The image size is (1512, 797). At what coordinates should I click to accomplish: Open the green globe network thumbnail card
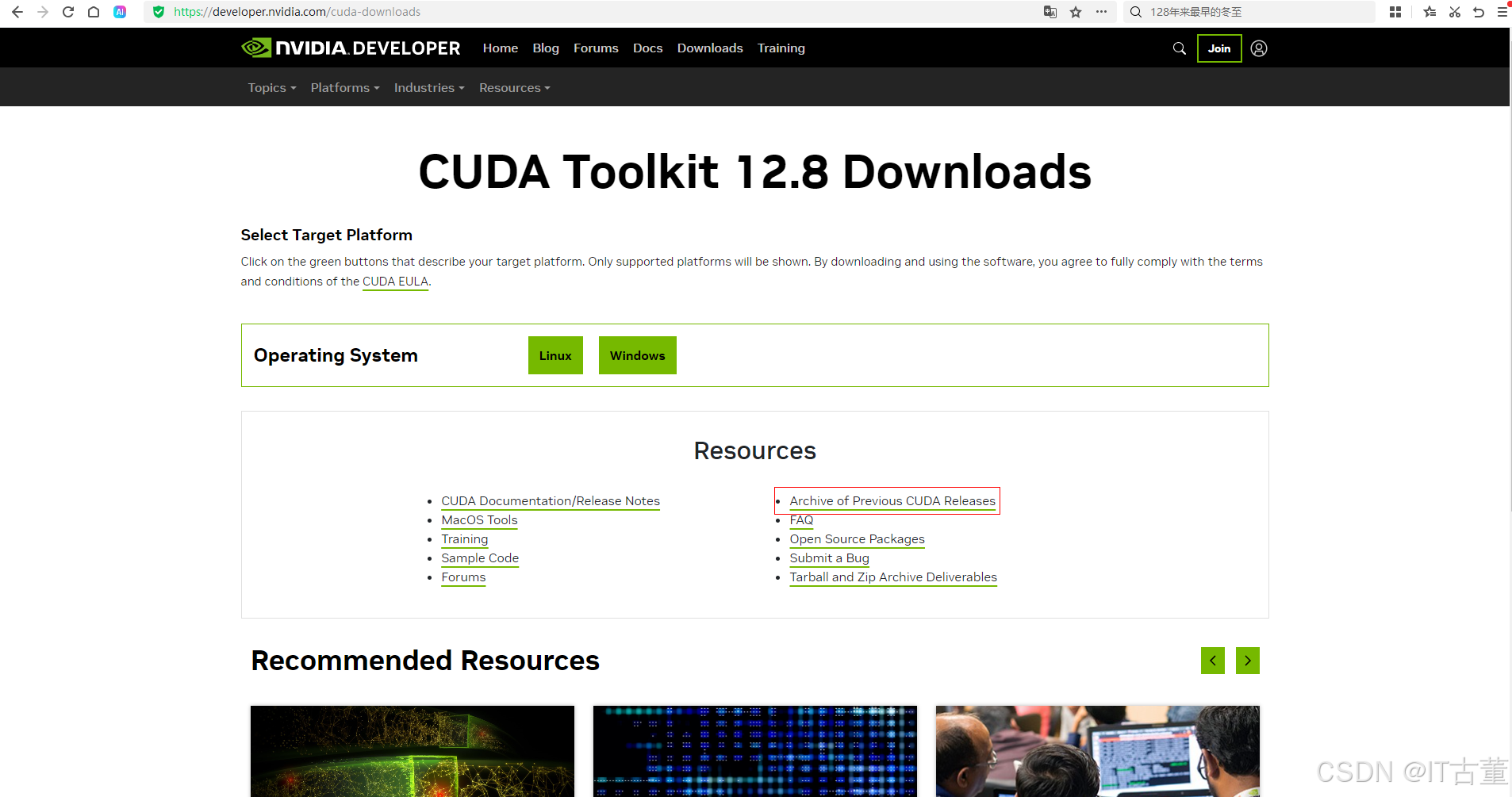(x=413, y=751)
